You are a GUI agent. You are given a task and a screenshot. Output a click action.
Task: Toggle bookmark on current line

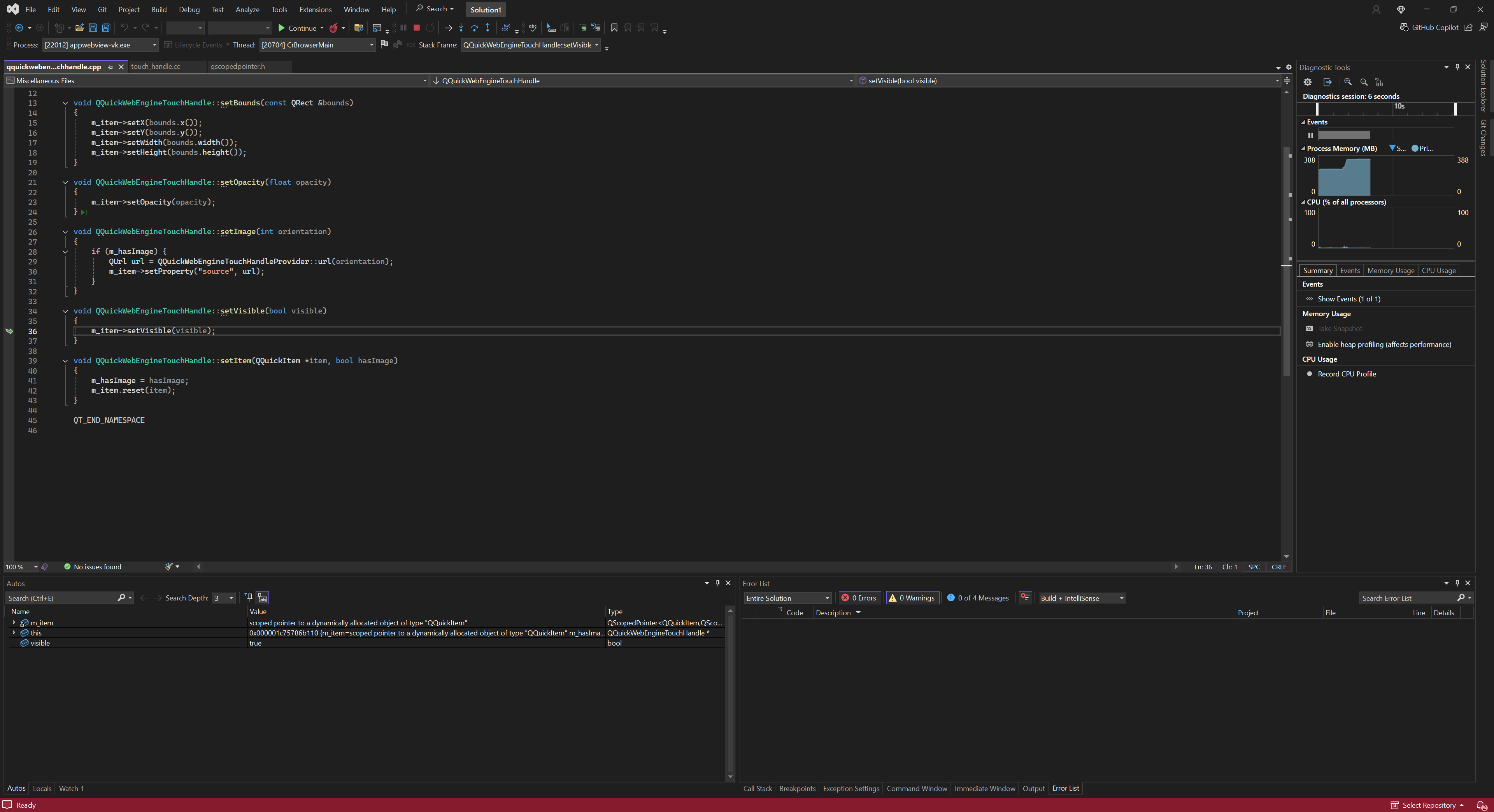click(614, 28)
